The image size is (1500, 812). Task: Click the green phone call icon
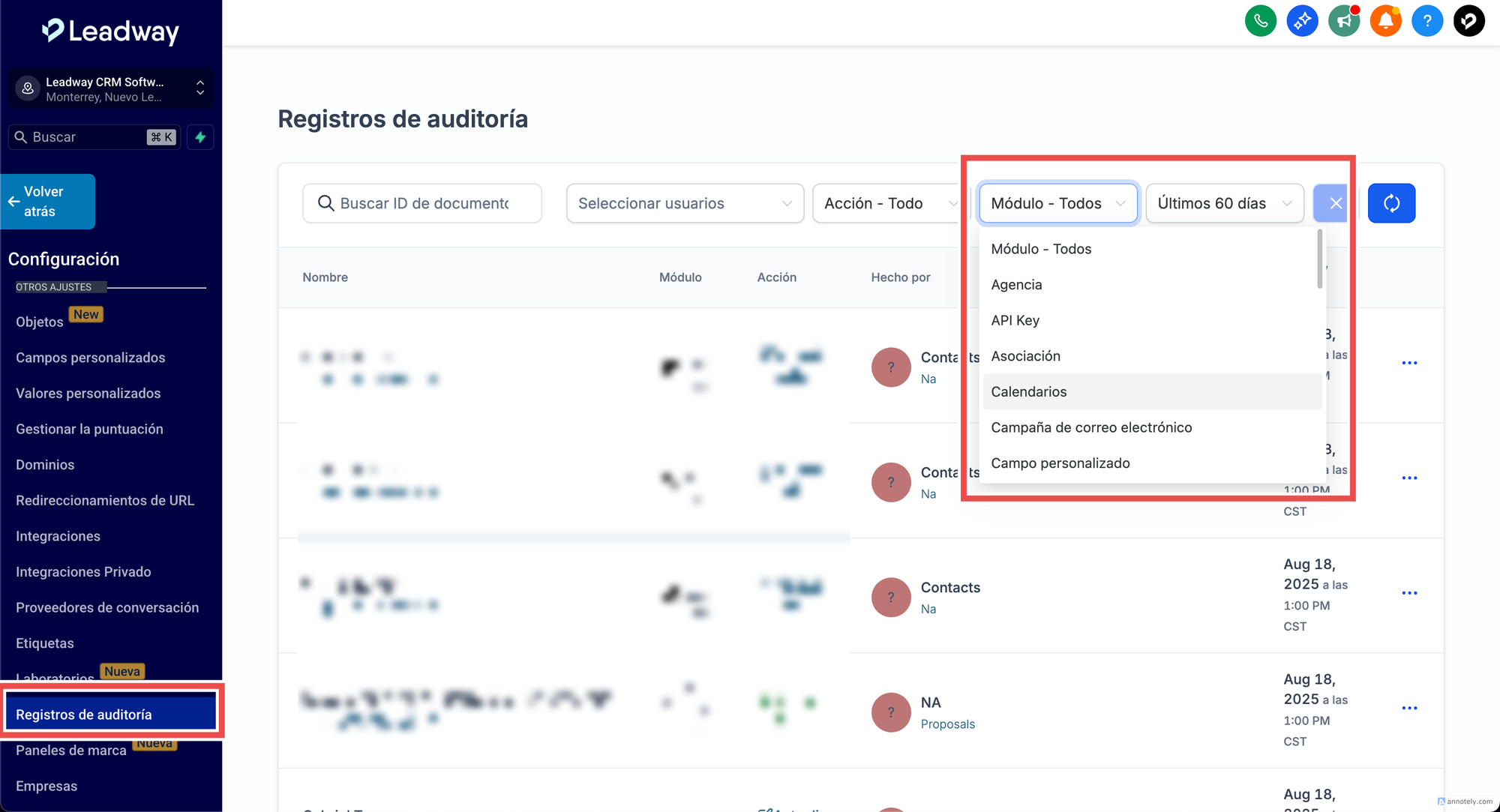coord(1261,20)
